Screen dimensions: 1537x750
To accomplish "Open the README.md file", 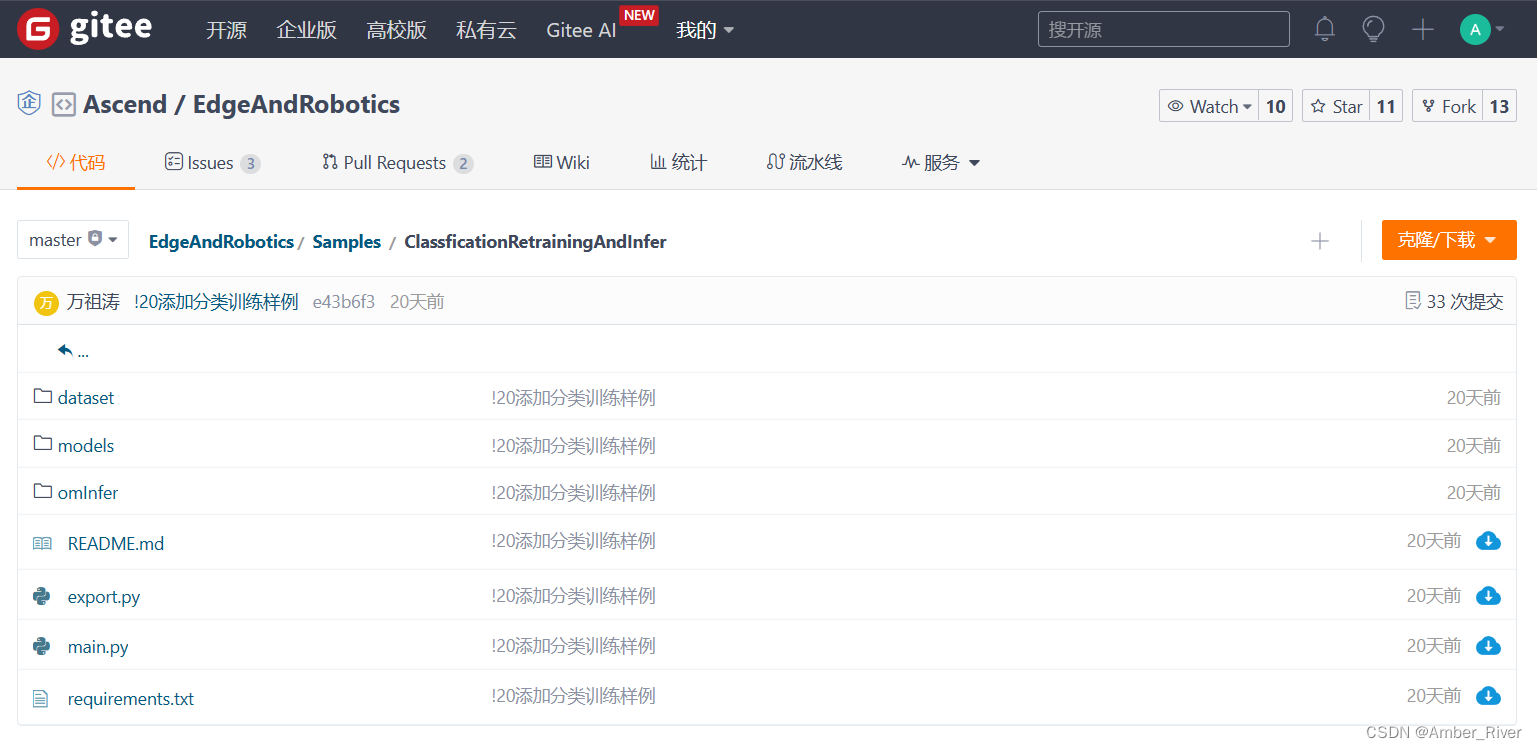I will (116, 544).
